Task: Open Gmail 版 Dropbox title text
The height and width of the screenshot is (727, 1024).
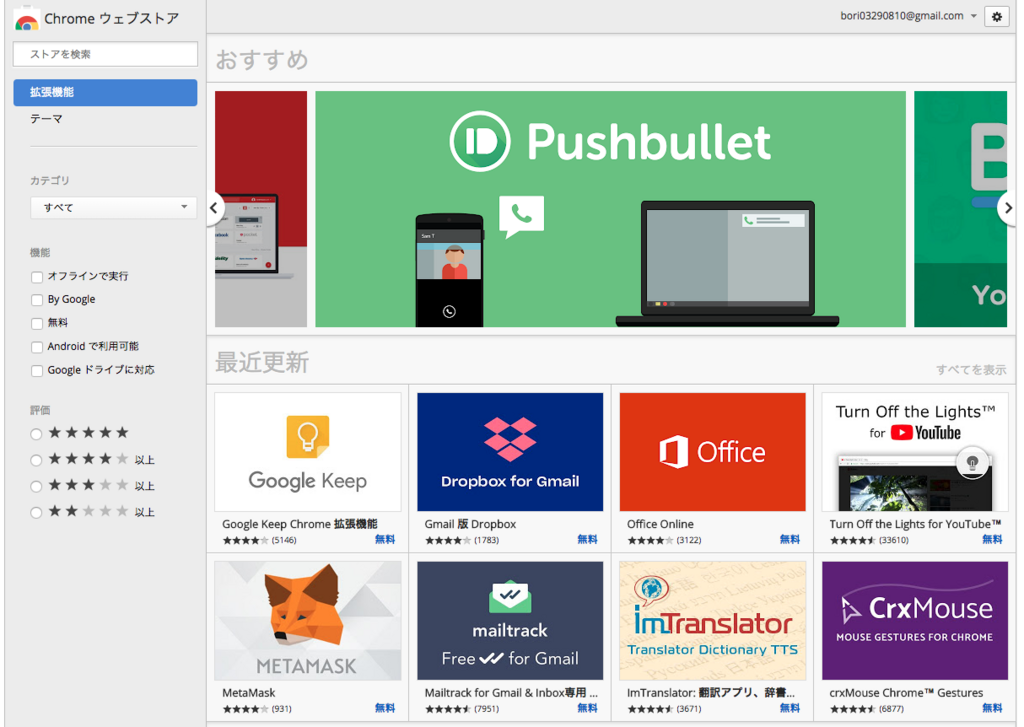Action: [x=470, y=524]
